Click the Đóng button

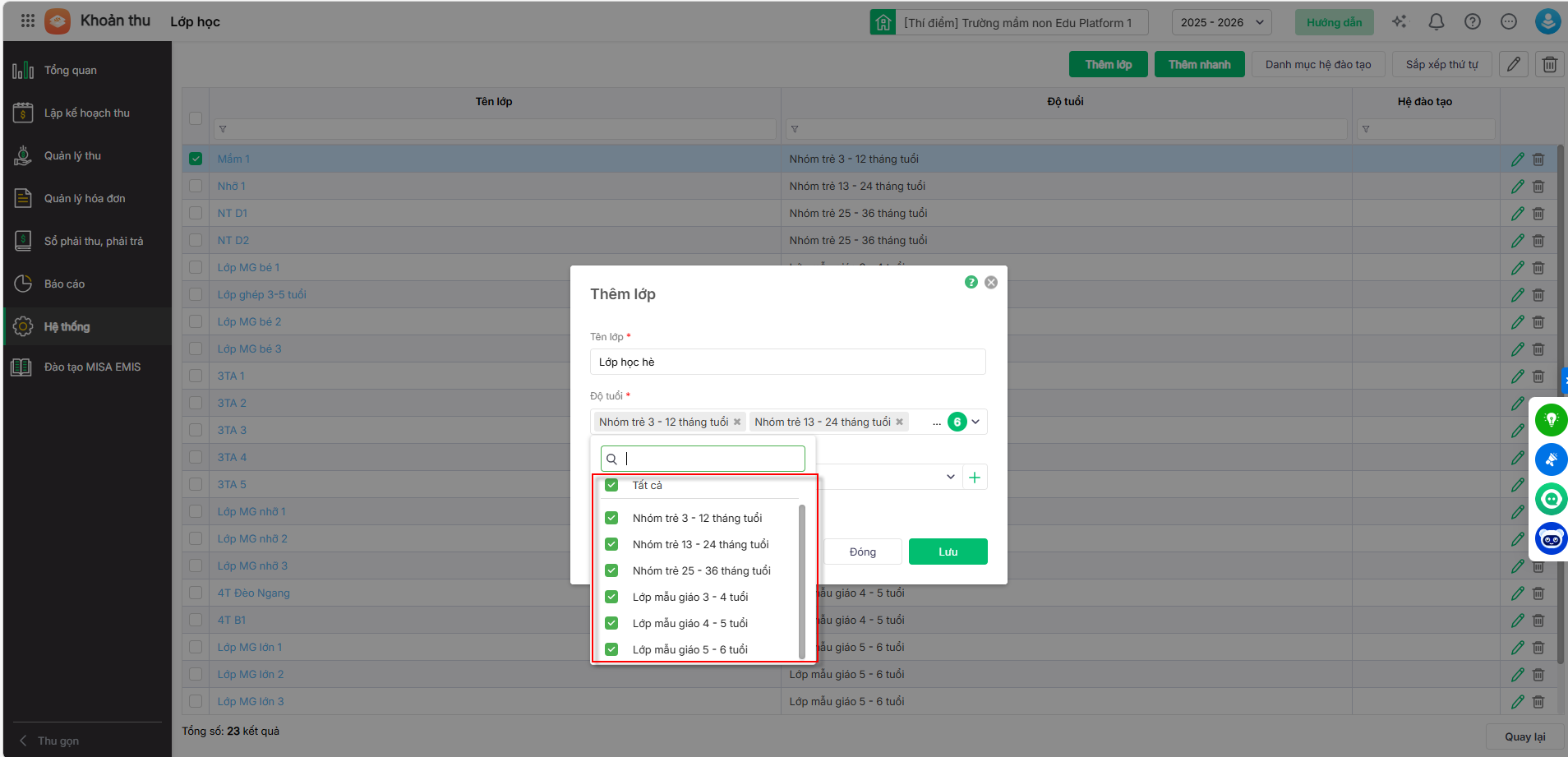(x=863, y=552)
